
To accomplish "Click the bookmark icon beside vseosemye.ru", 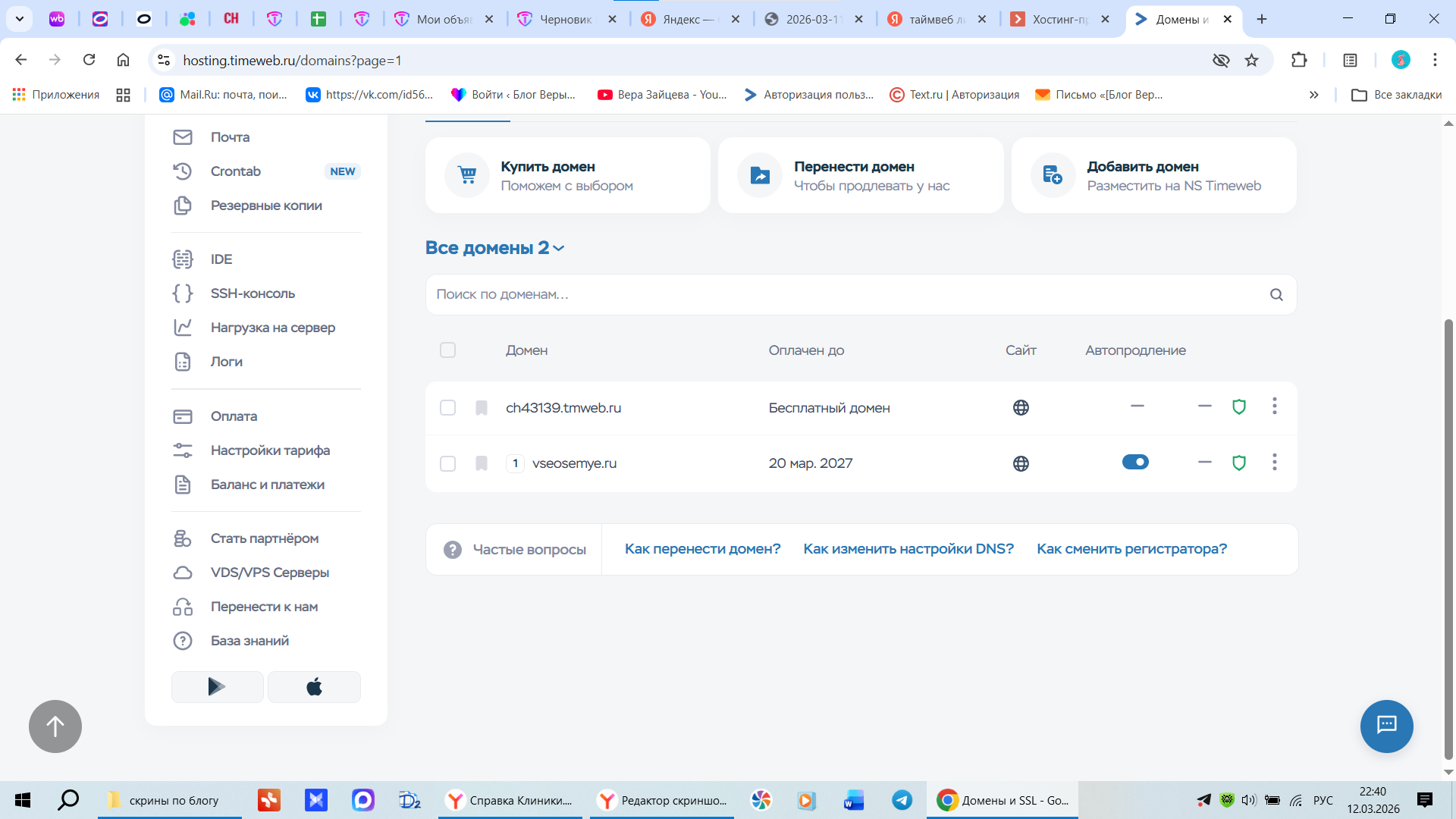I will pyautogui.click(x=482, y=463).
